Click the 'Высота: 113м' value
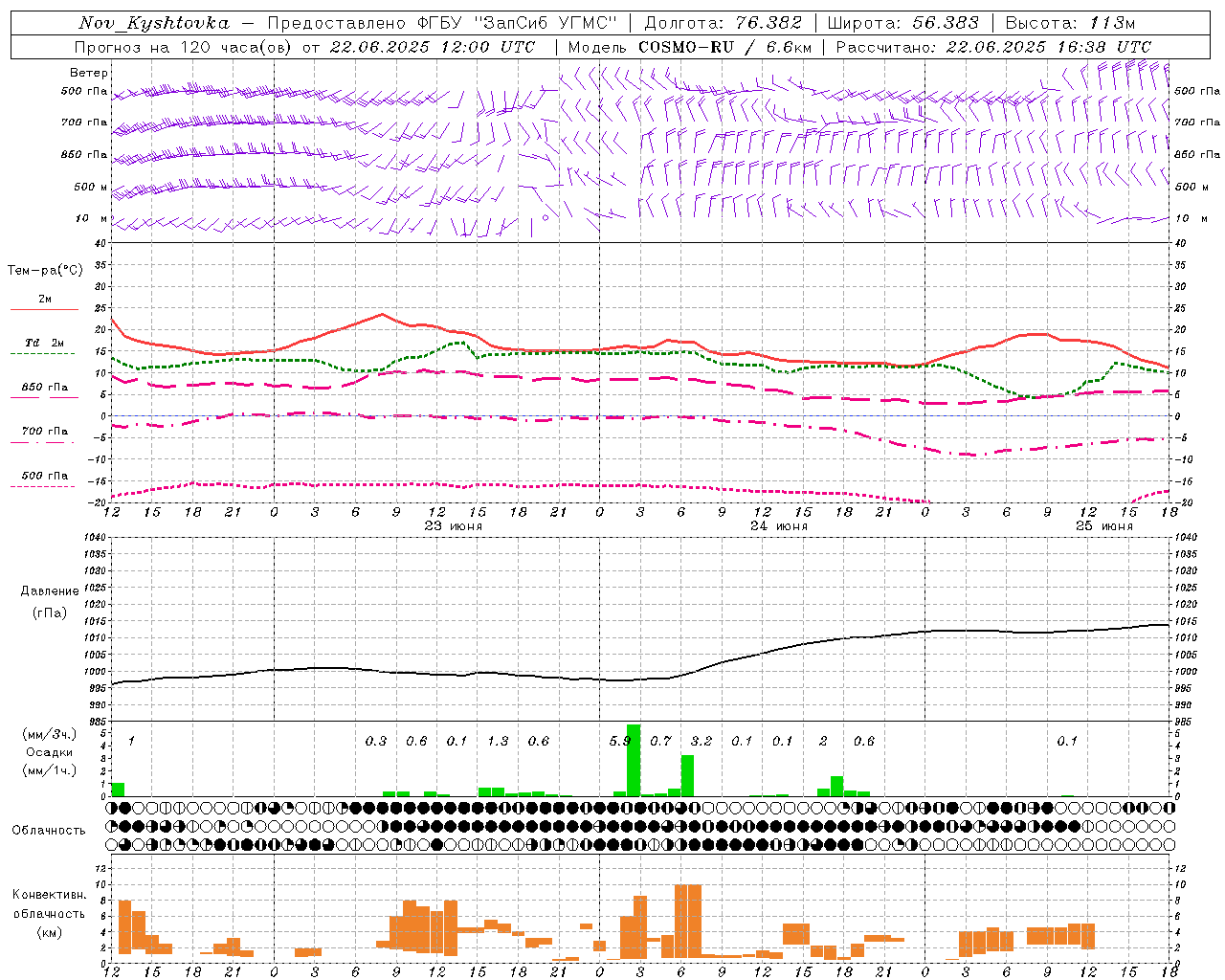1225x980 pixels. point(1070,23)
